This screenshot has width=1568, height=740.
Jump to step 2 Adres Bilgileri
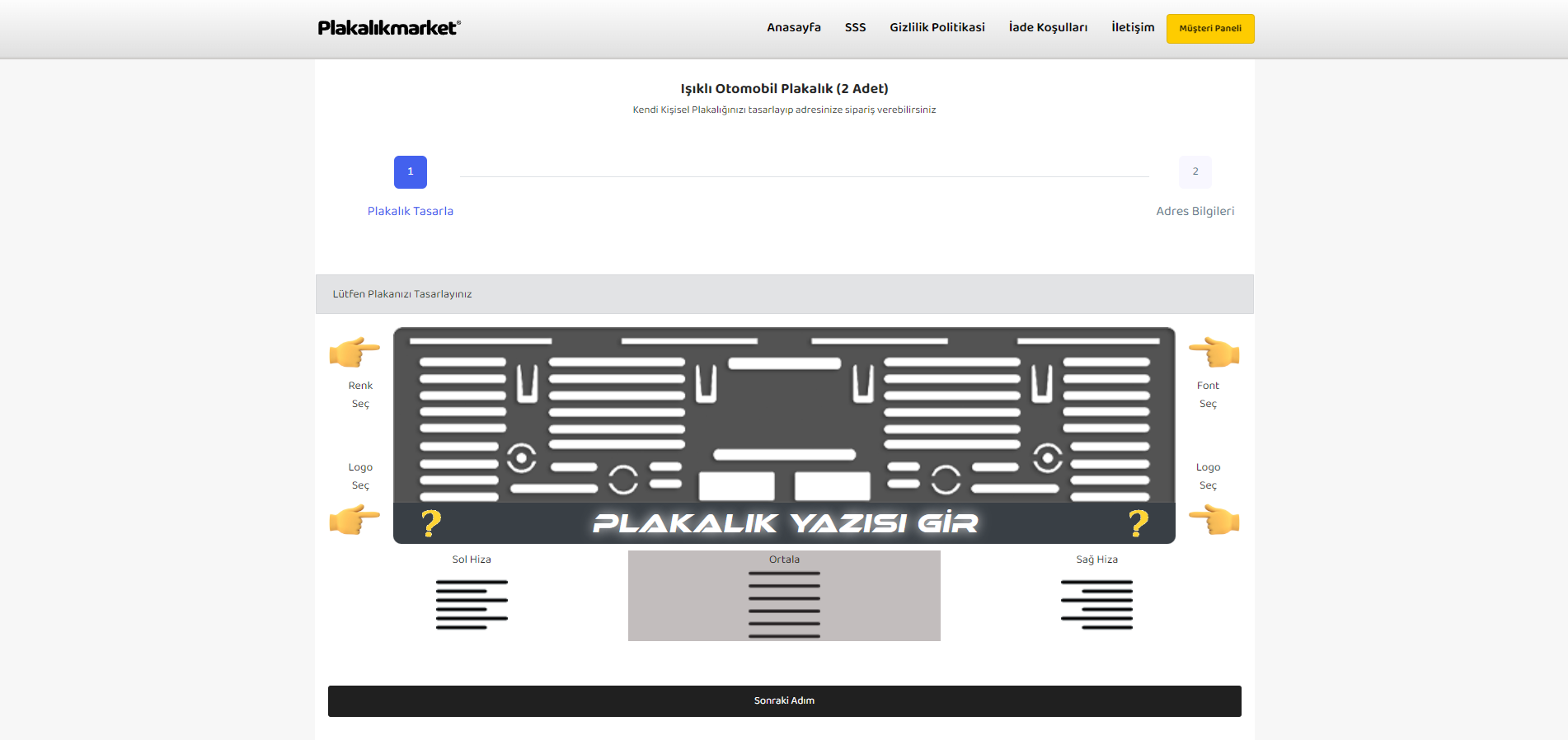[x=1195, y=172]
